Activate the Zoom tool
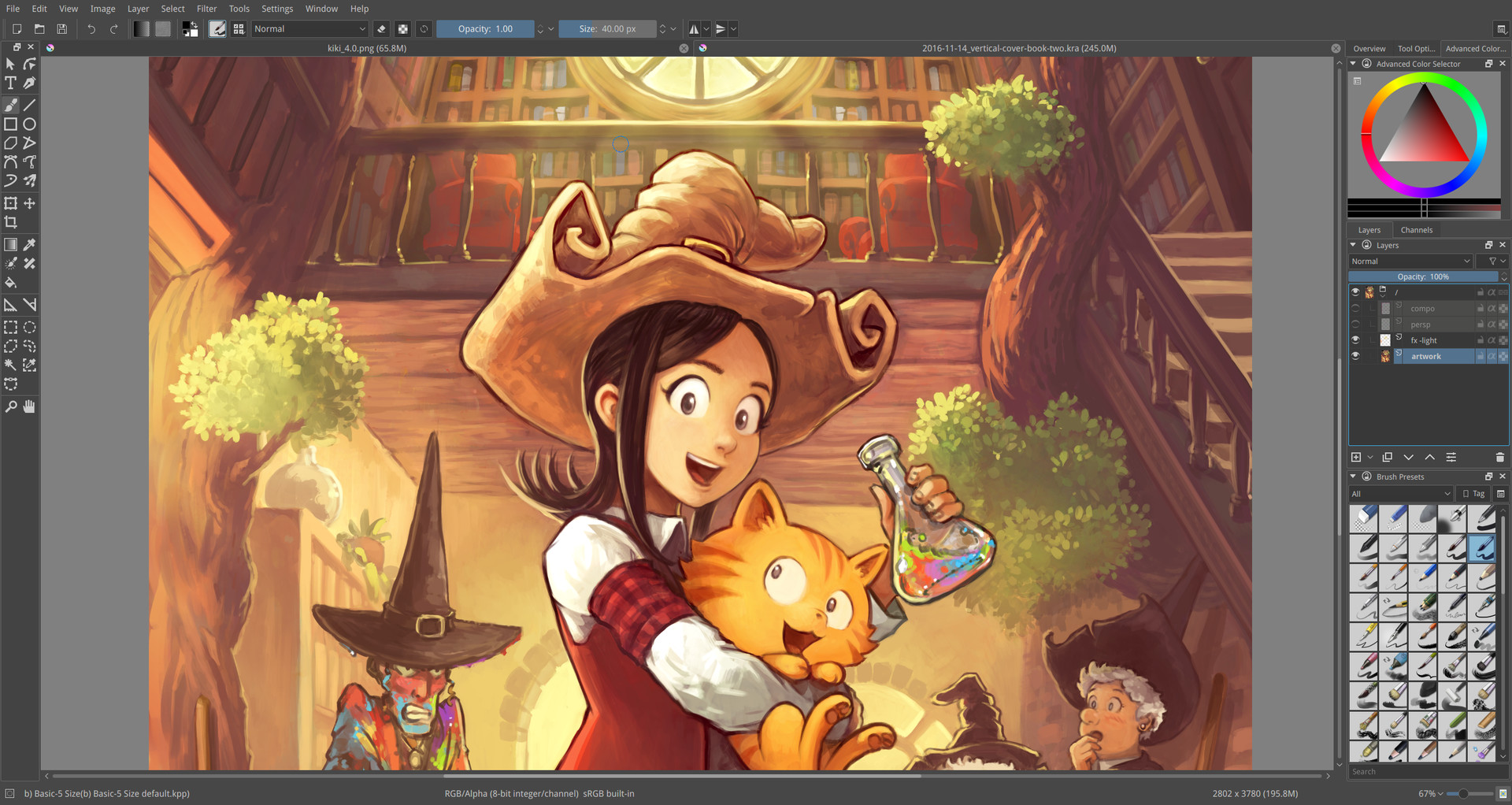 pyautogui.click(x=11, y=406)
